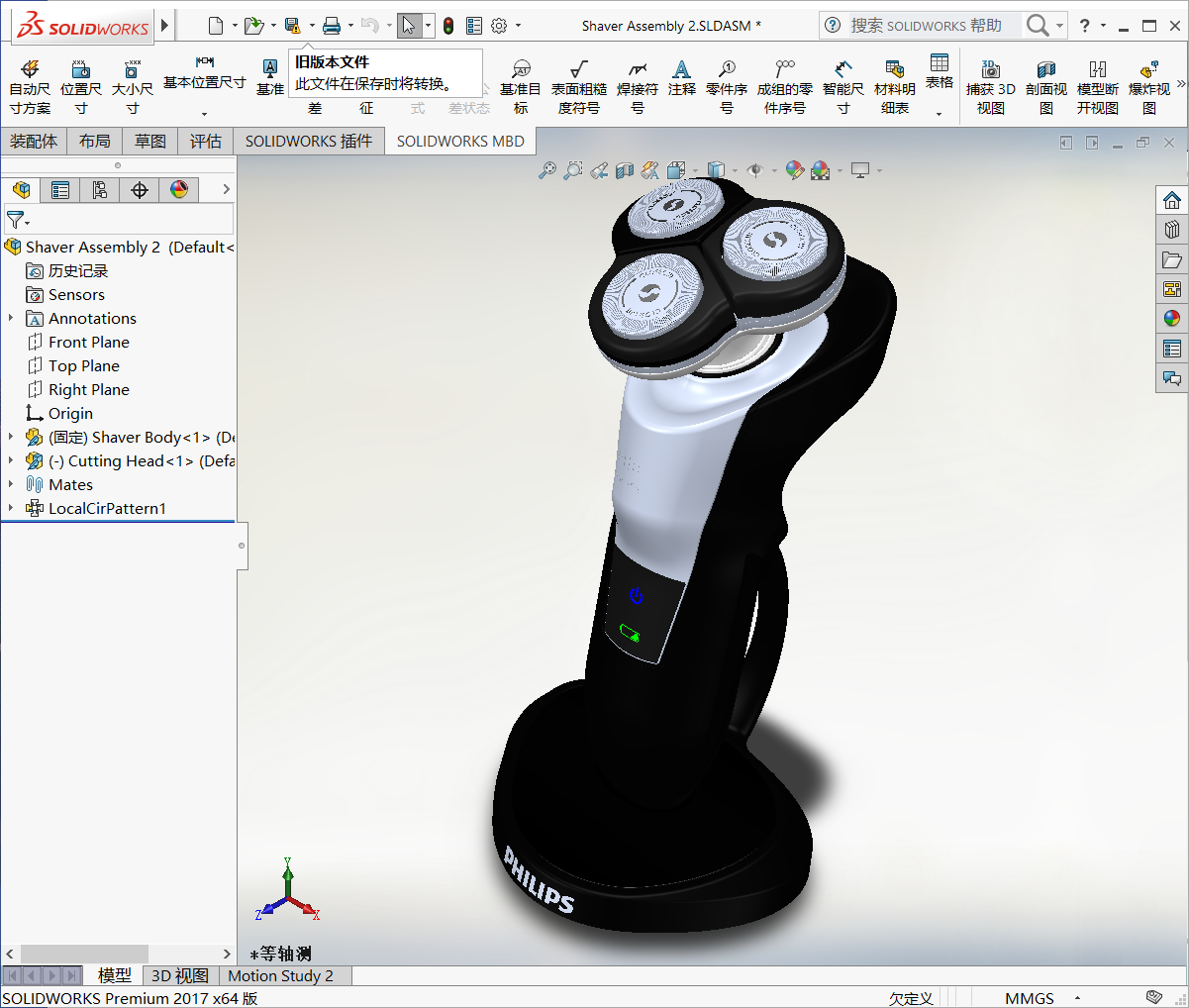Click the New document icon
1189x1008 pixels.
(x=216, y=26)
